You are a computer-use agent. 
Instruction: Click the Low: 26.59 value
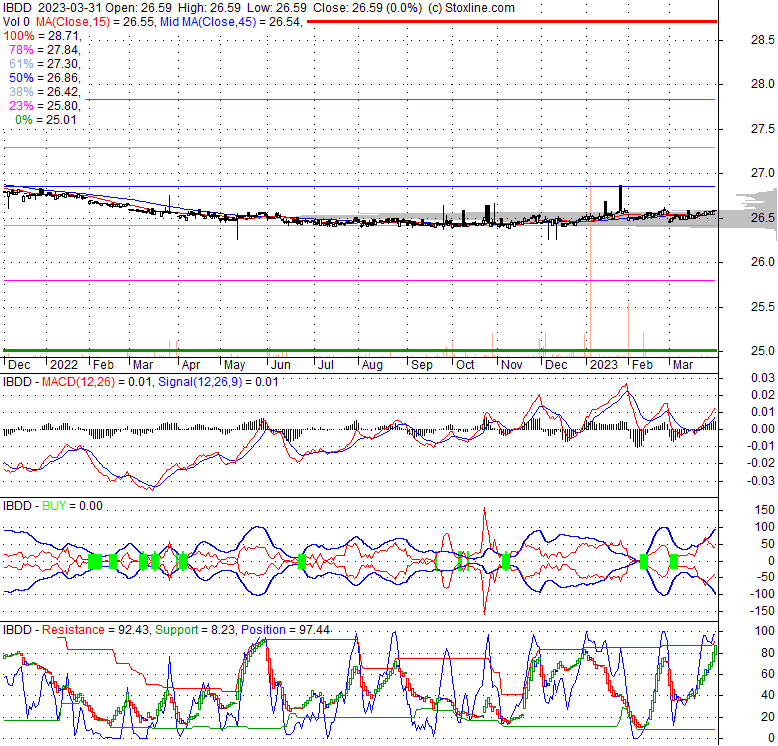[275, 8]
